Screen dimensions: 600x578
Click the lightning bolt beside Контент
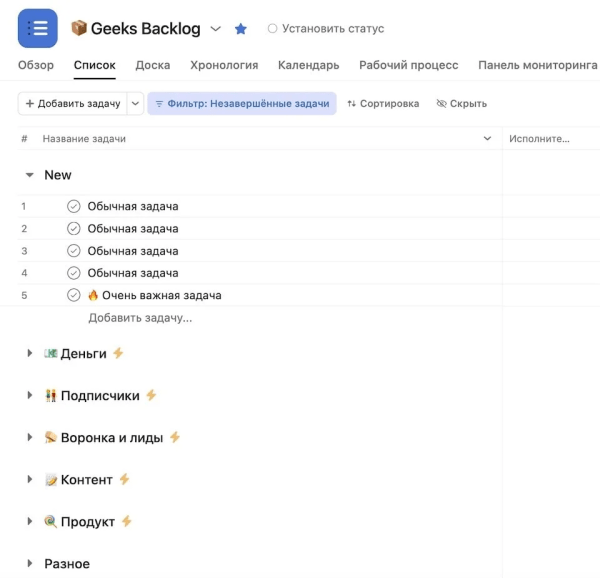125,479
